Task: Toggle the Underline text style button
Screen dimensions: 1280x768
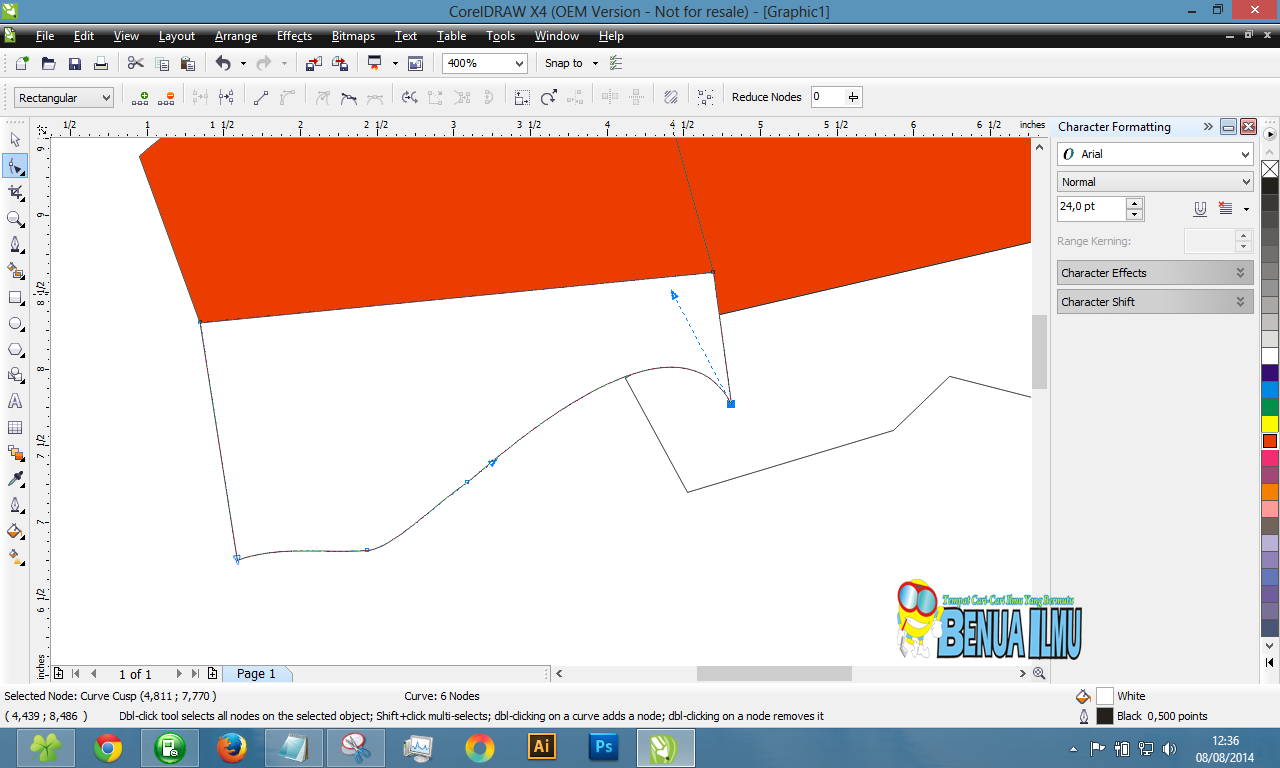Action: 1200,209
